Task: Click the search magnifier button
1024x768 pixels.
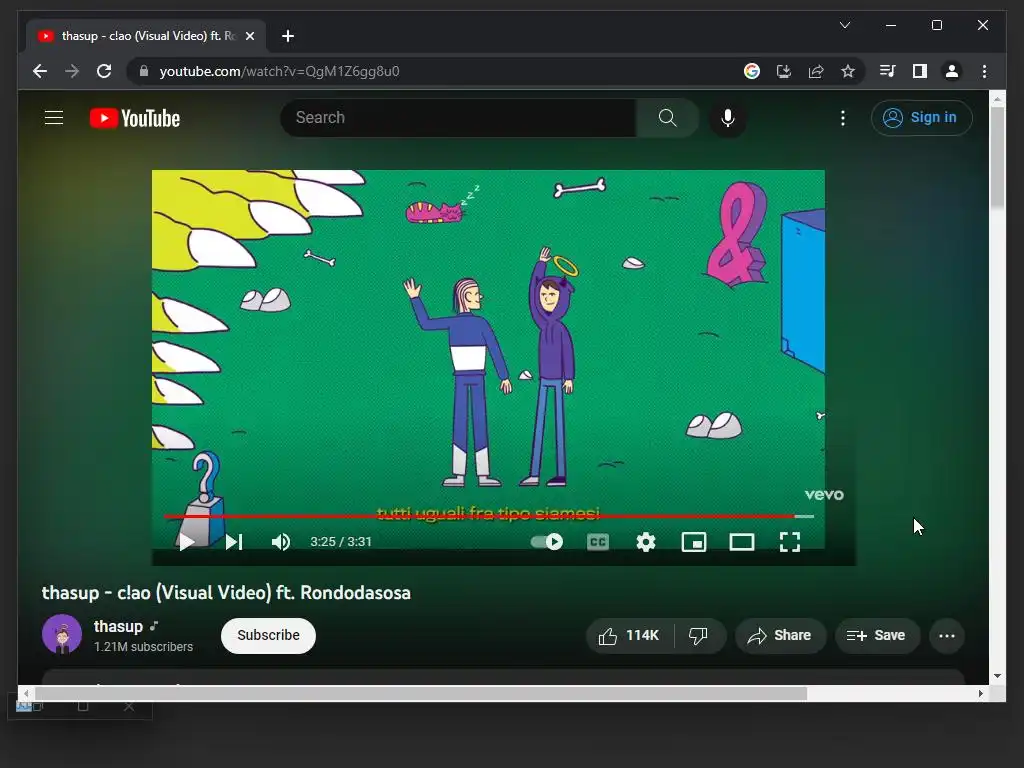Action: point(667,118)
